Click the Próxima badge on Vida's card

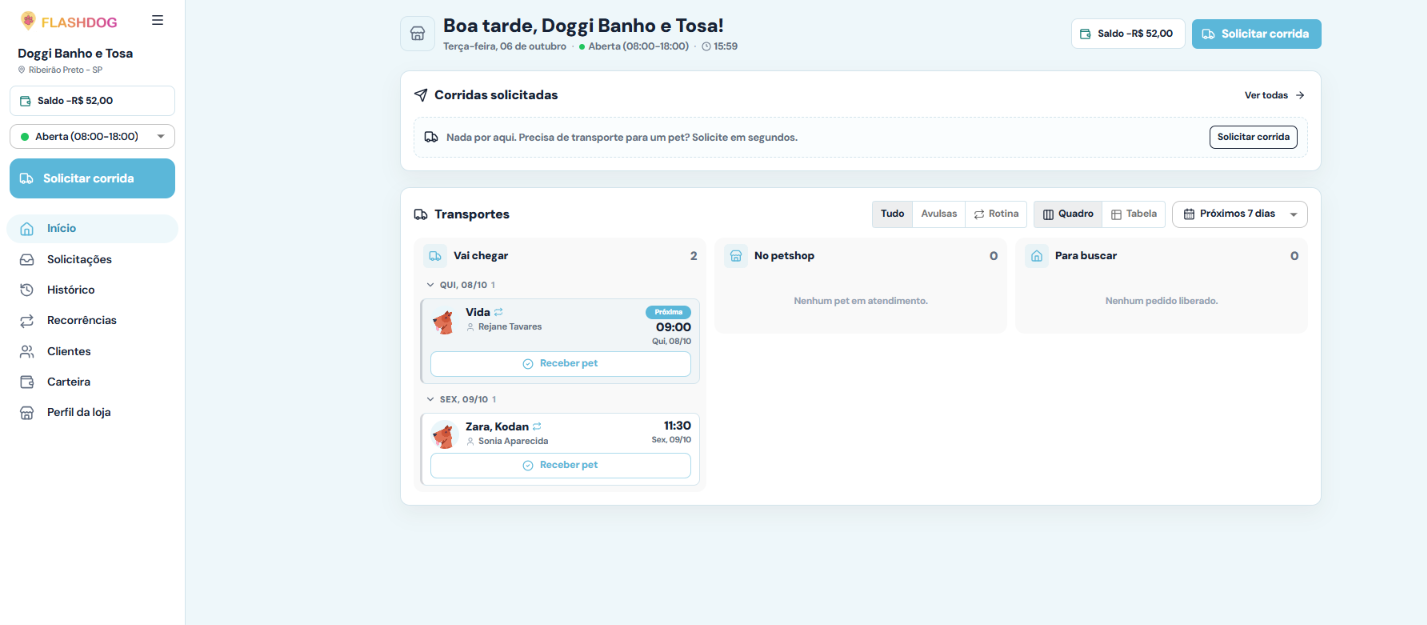tap(668, 312)
